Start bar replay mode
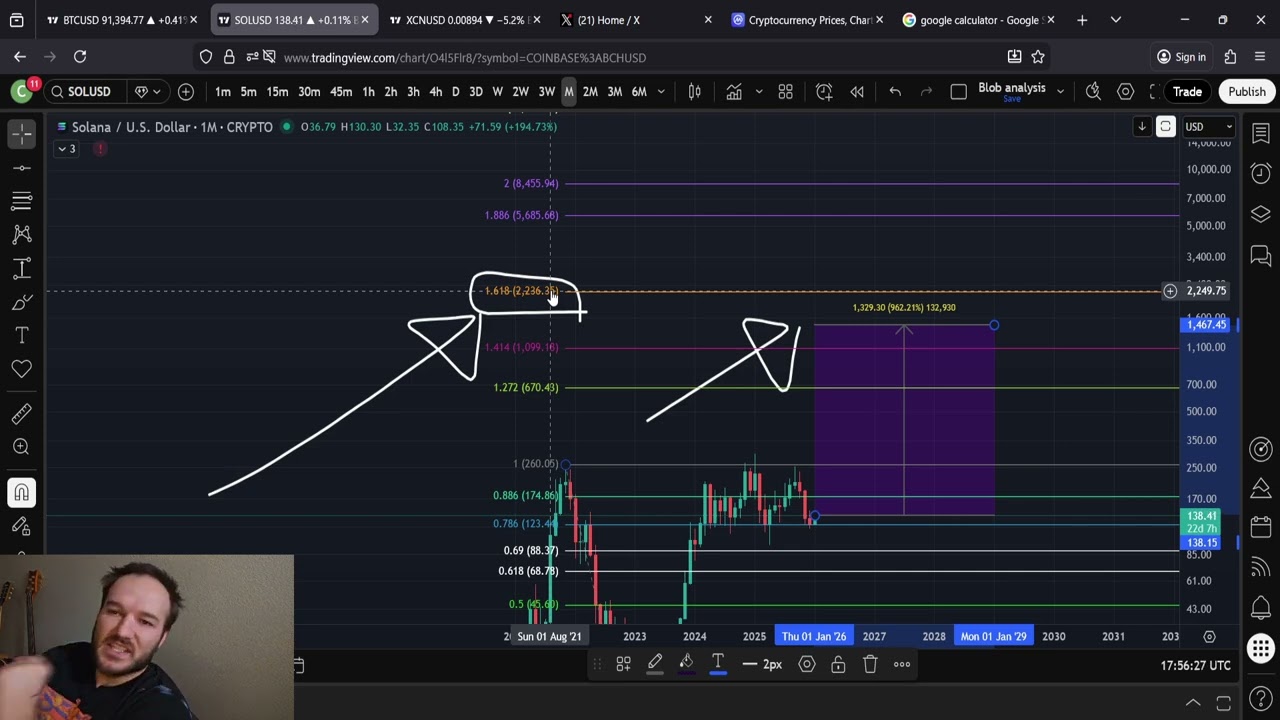 [x=857, y=92]
